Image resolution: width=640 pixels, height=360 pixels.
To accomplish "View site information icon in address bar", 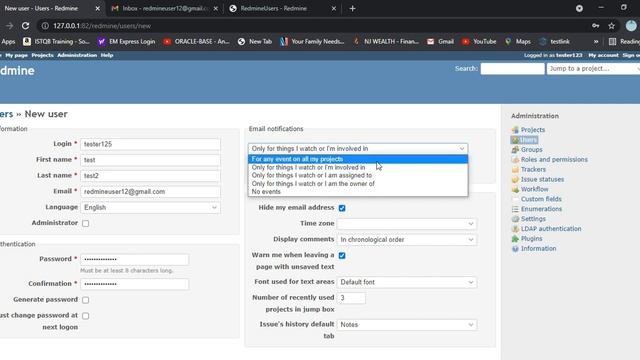I will point(45,26).
